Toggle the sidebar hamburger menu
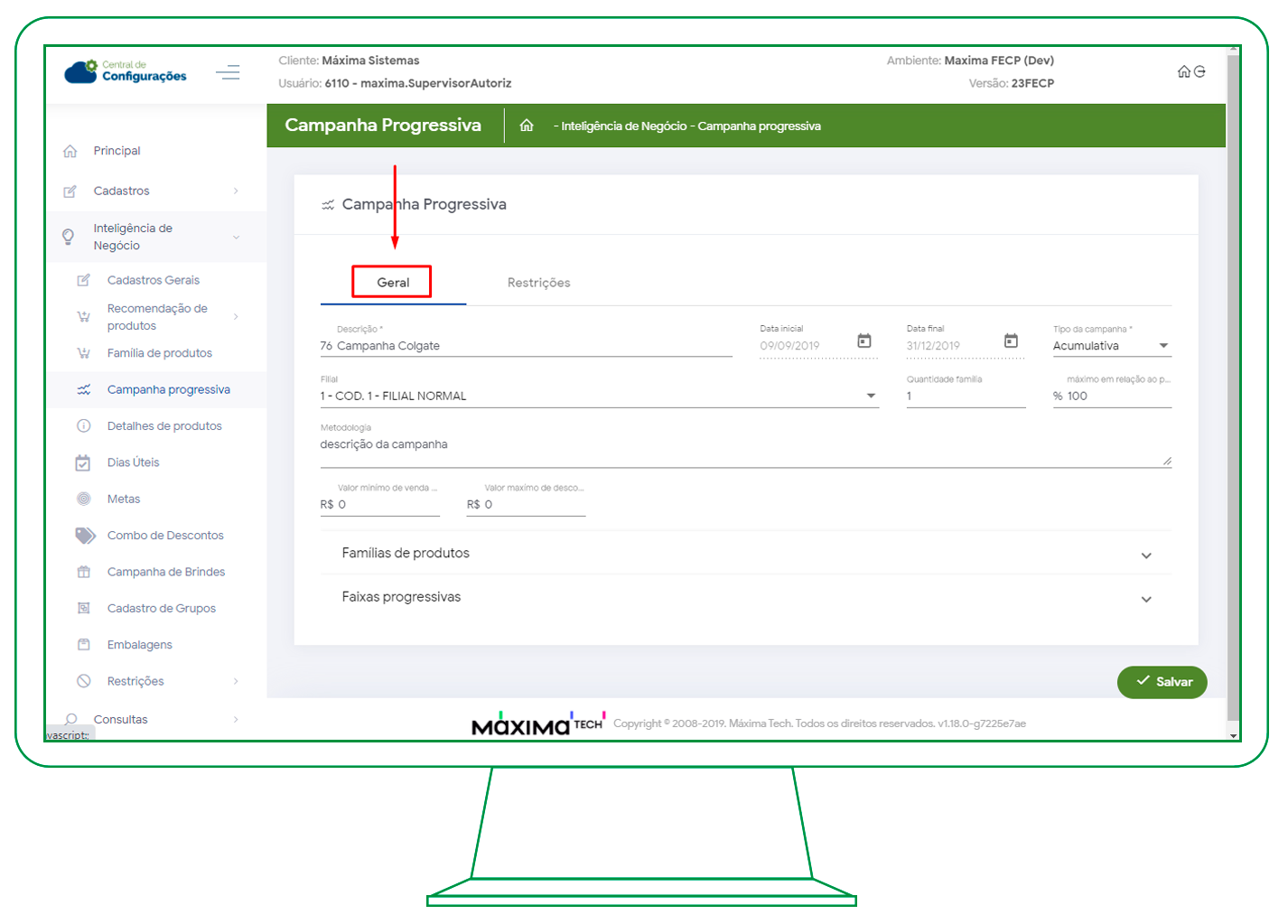This screenshot has width=1288, height=924. 228,72
